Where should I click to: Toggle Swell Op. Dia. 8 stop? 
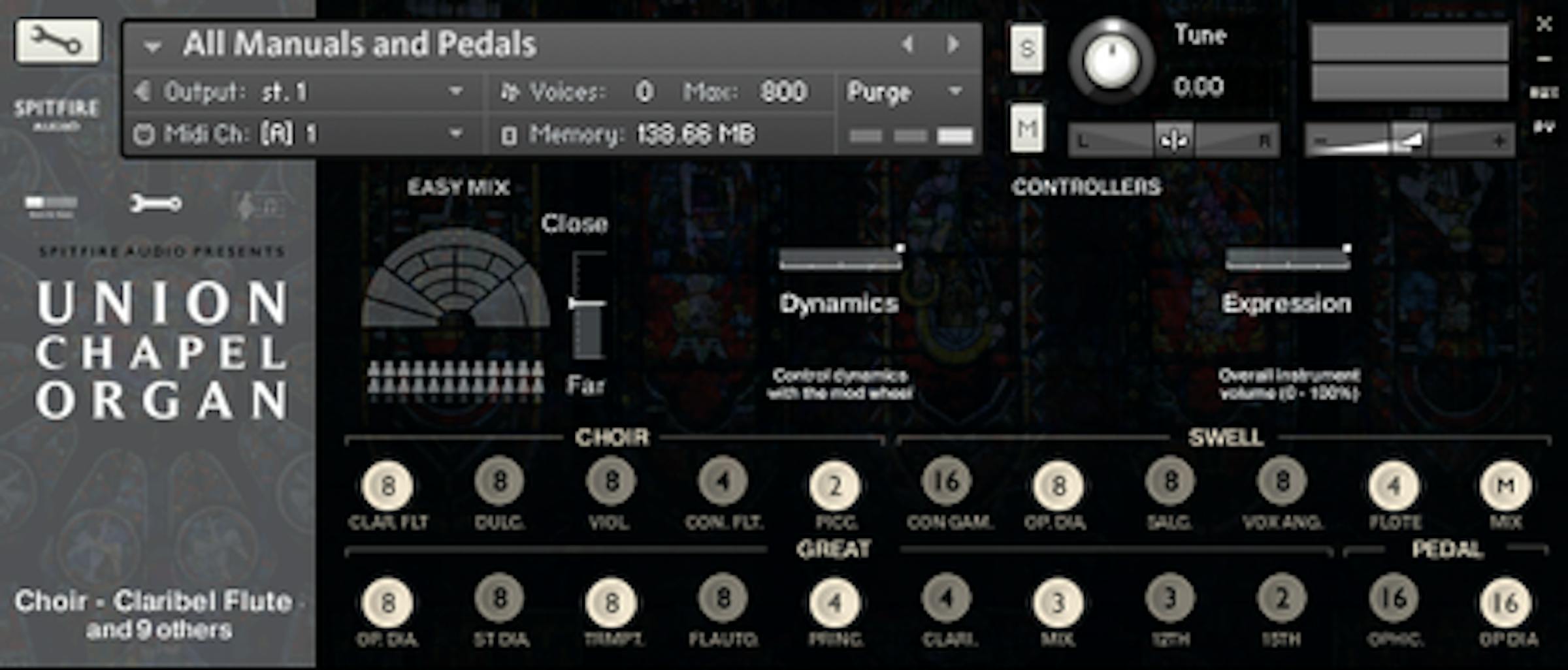point(1058,486)
